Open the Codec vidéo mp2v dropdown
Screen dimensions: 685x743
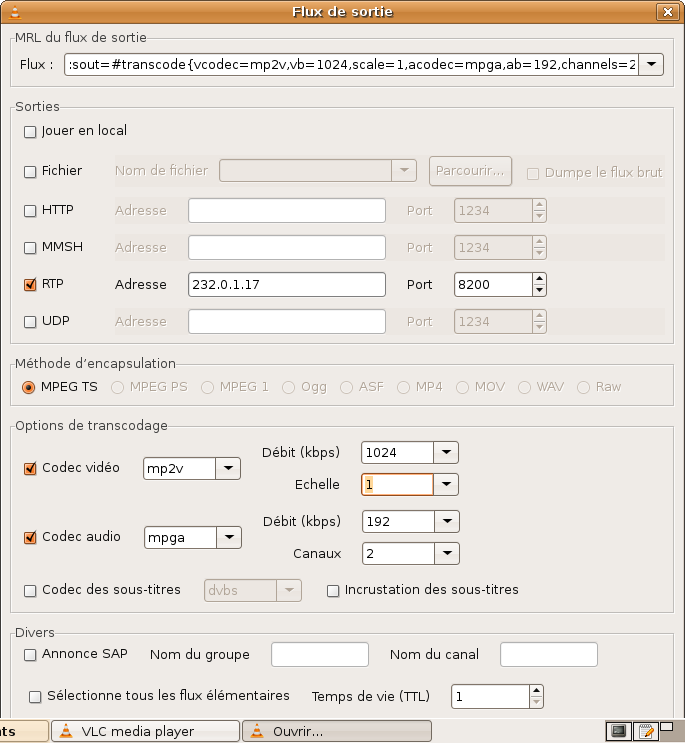(x=228, y=468)
